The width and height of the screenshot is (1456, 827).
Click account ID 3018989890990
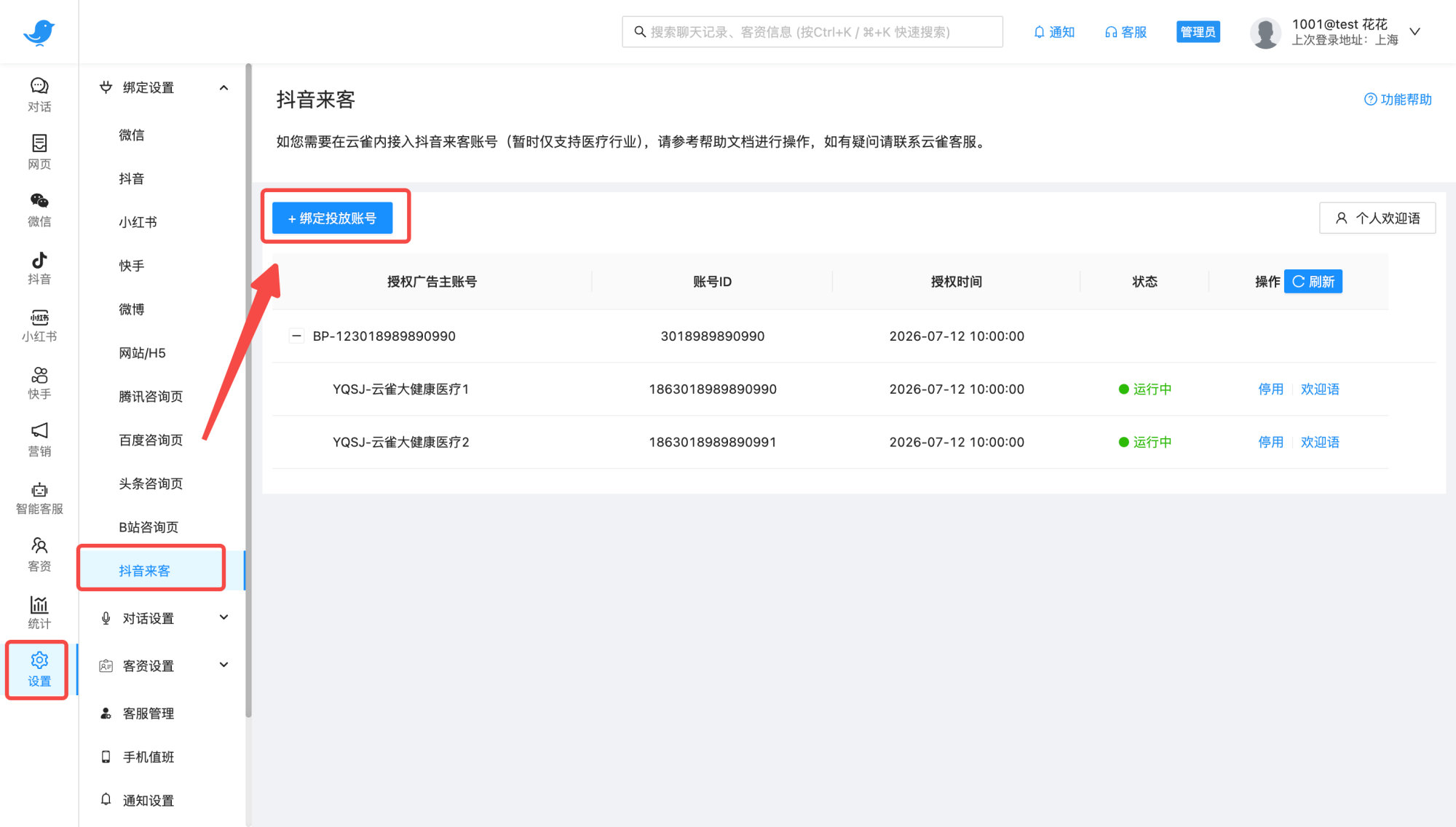pos(713,336)
